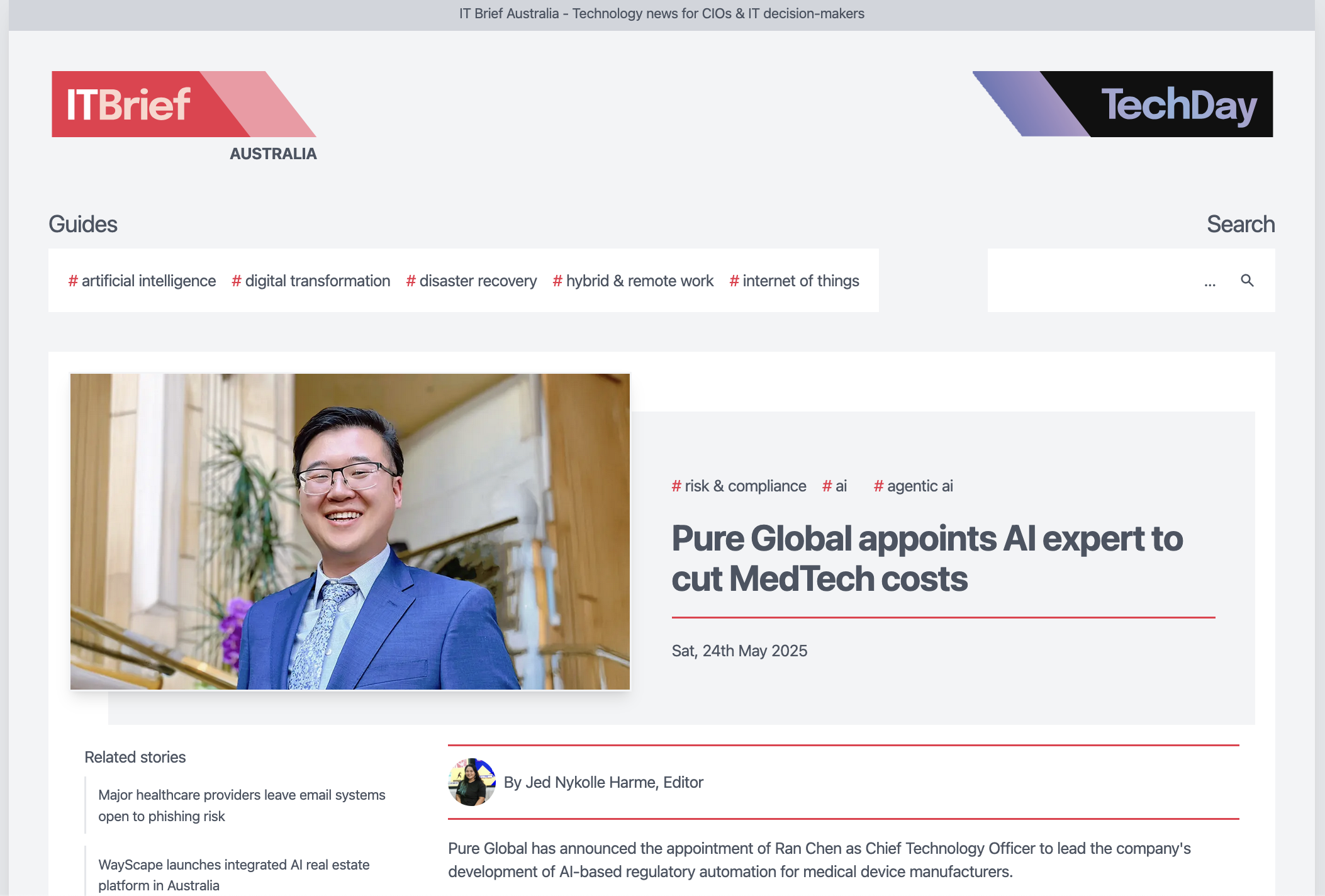
Task: Click the article photo of man in blue suit
Action: coord(350,532)
